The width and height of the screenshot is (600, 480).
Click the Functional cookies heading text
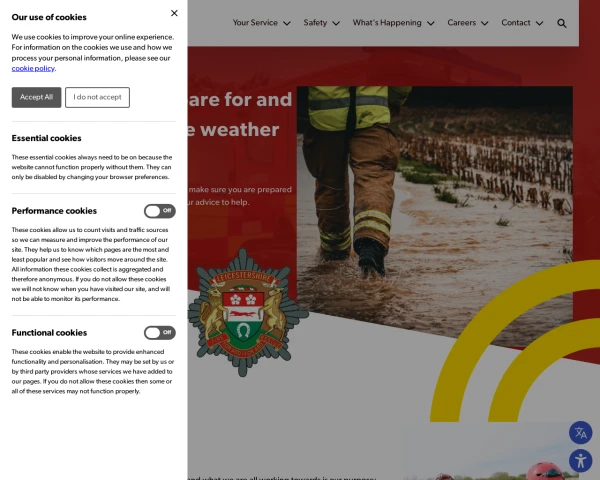(x=49, y=333)
